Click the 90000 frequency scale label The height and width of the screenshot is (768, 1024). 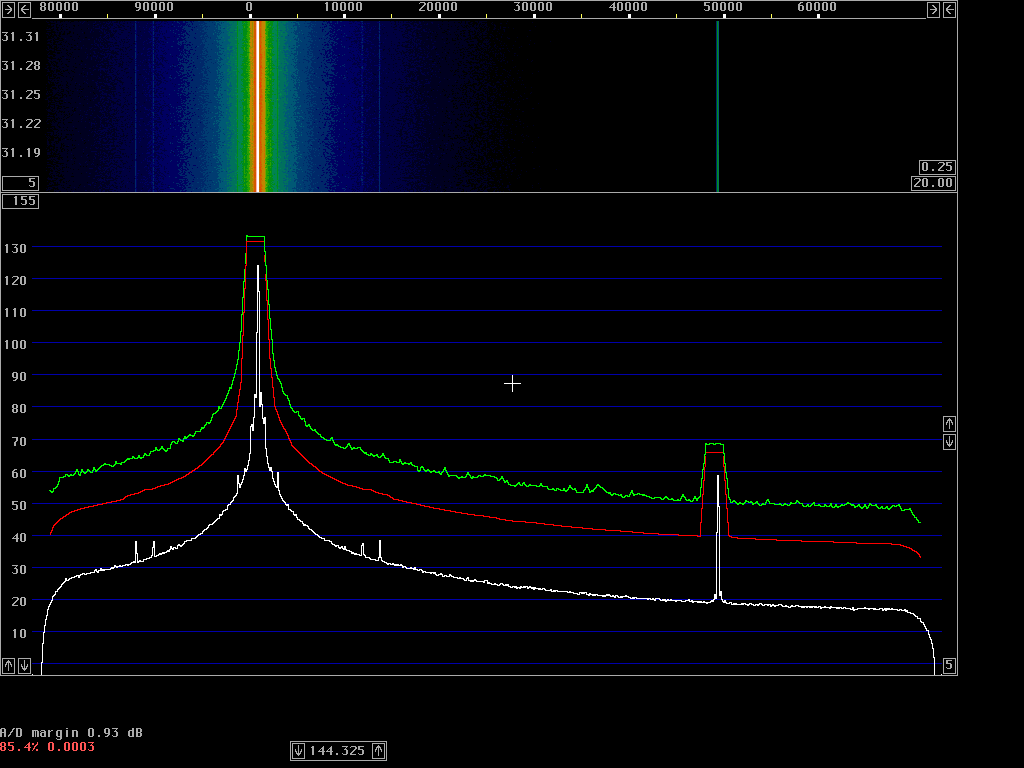coord(154,7)
